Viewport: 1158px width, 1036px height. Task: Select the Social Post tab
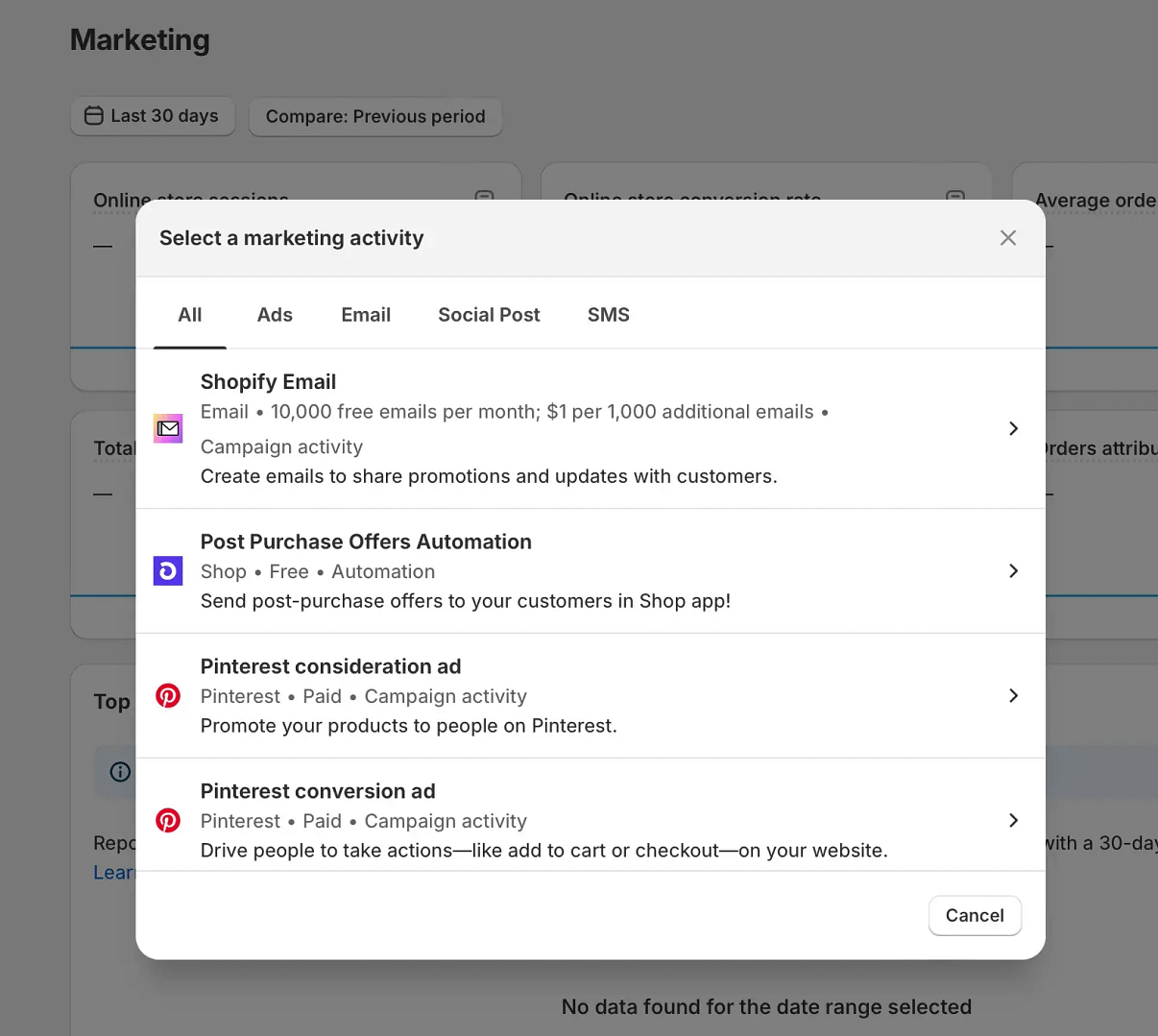(x=489, y=315)
